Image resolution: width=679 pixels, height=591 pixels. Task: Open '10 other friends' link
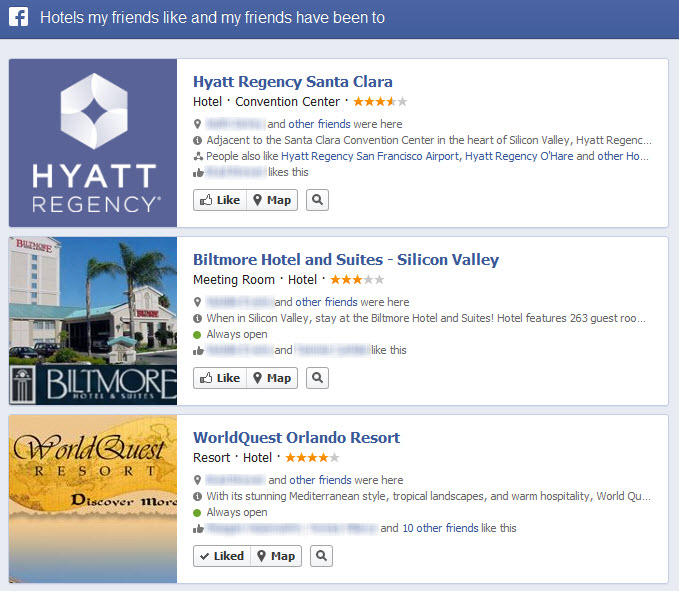(x=440, y=528)
